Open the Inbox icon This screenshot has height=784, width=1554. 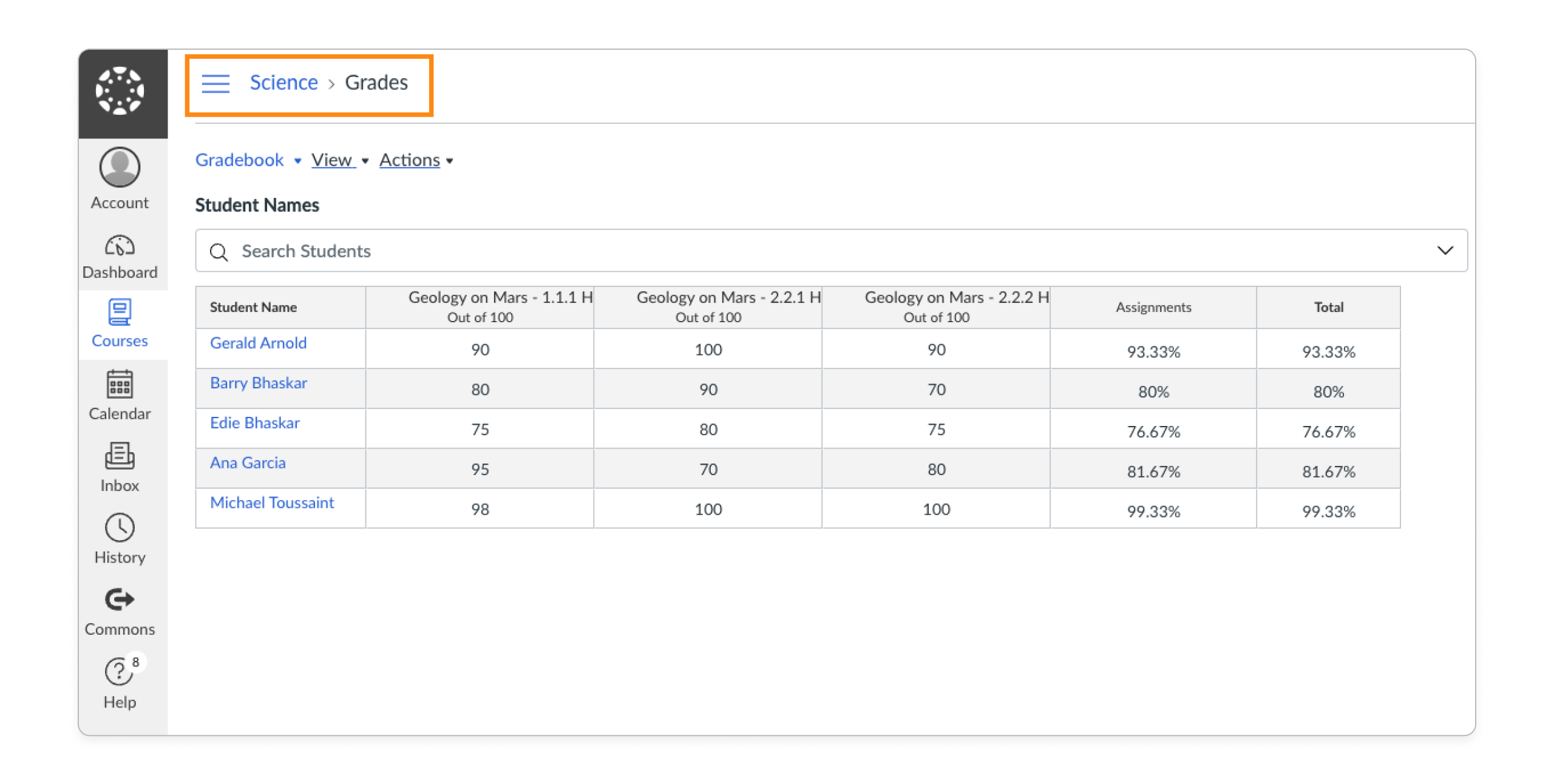[120, 456]
